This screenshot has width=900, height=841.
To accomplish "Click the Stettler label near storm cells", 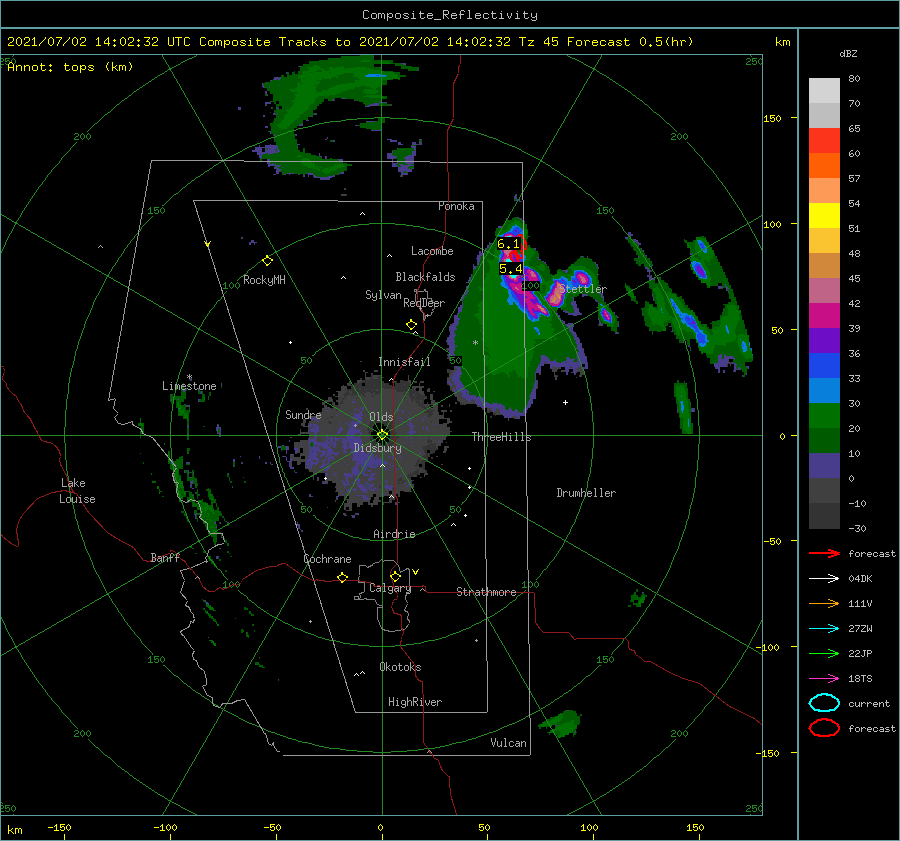I will (x=583, y=289).
